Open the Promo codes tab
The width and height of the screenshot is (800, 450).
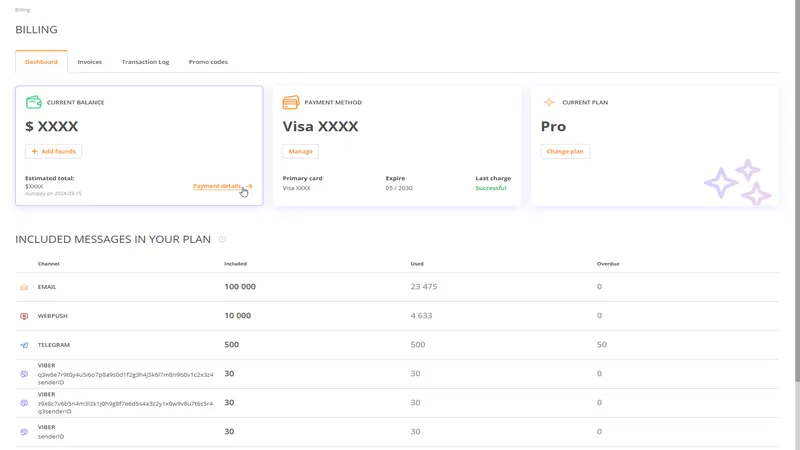pyautogui.click(x=208, y=62)
